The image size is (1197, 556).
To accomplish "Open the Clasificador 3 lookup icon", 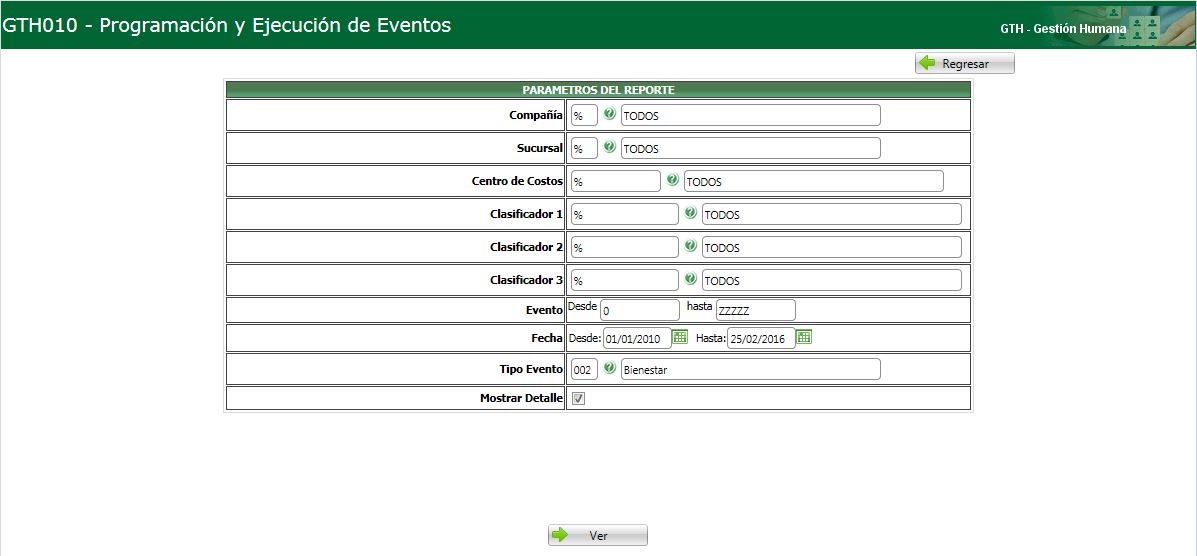I will click(690, 278).
